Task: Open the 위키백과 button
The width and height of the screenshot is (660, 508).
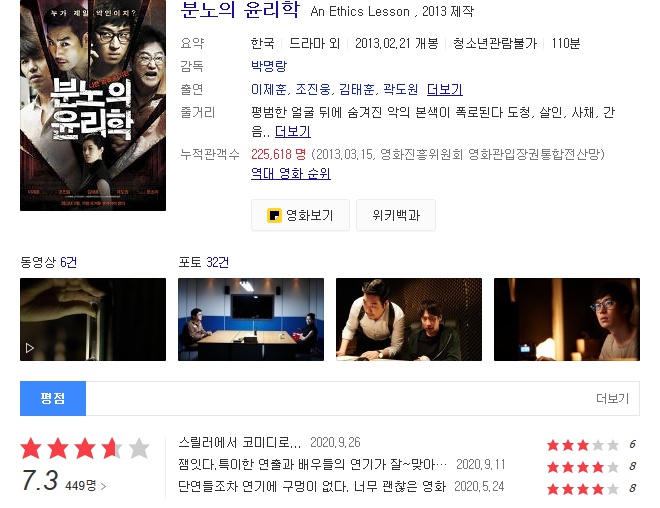Action: (396, 215)
